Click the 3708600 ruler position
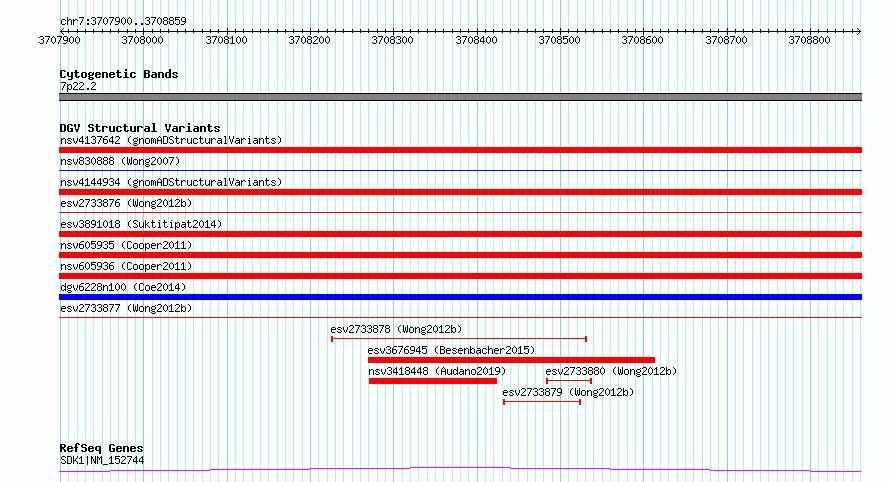890x482 pixels. click(643, 40)
